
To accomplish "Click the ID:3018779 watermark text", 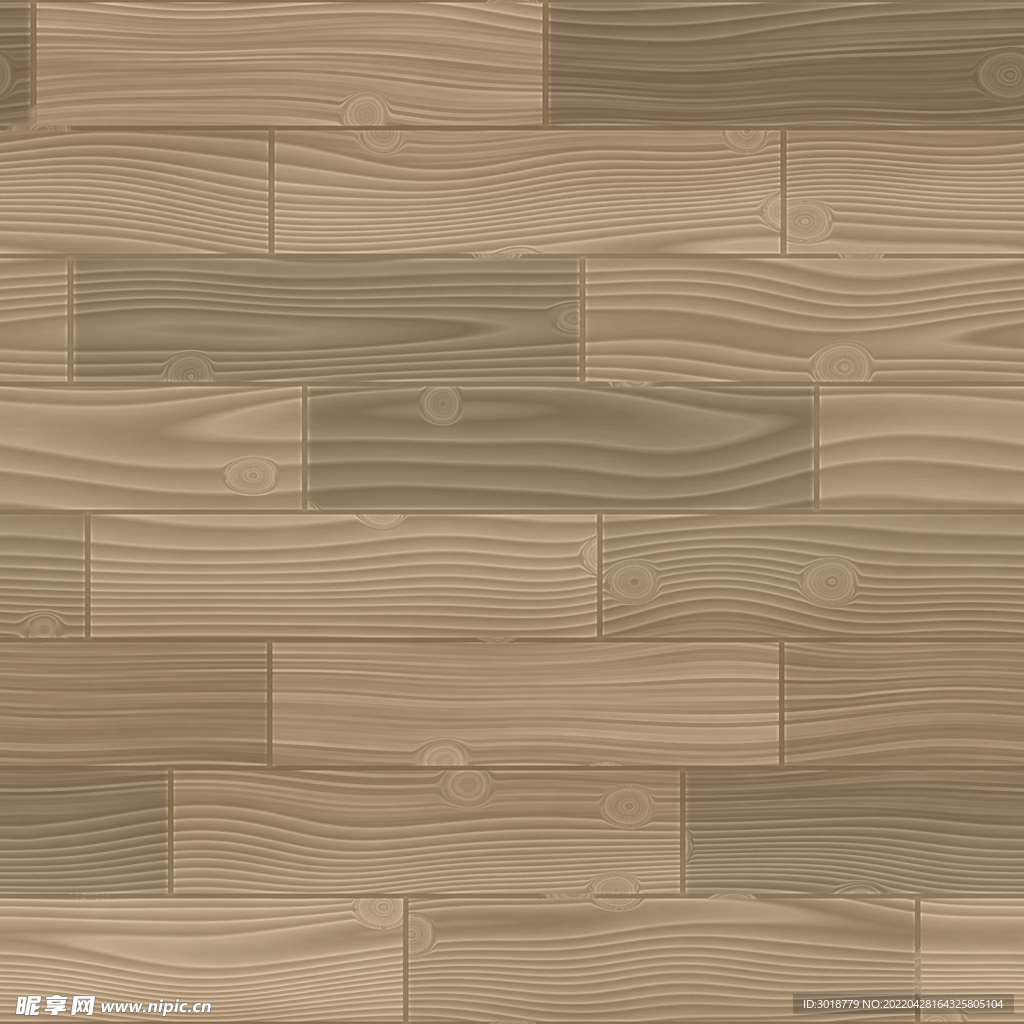I will point(835,1004).
